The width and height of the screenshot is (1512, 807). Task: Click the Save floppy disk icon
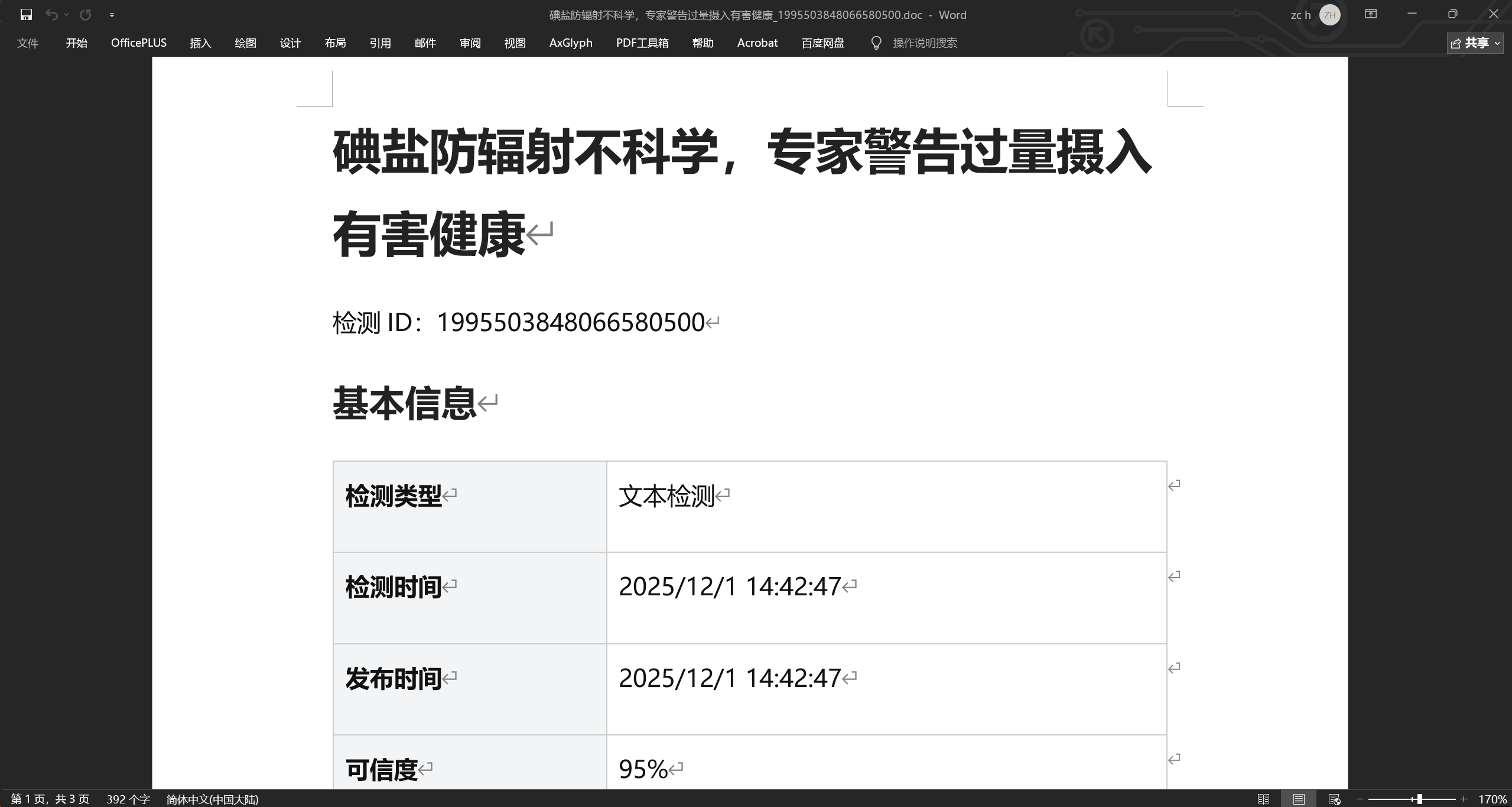point(26,15)
